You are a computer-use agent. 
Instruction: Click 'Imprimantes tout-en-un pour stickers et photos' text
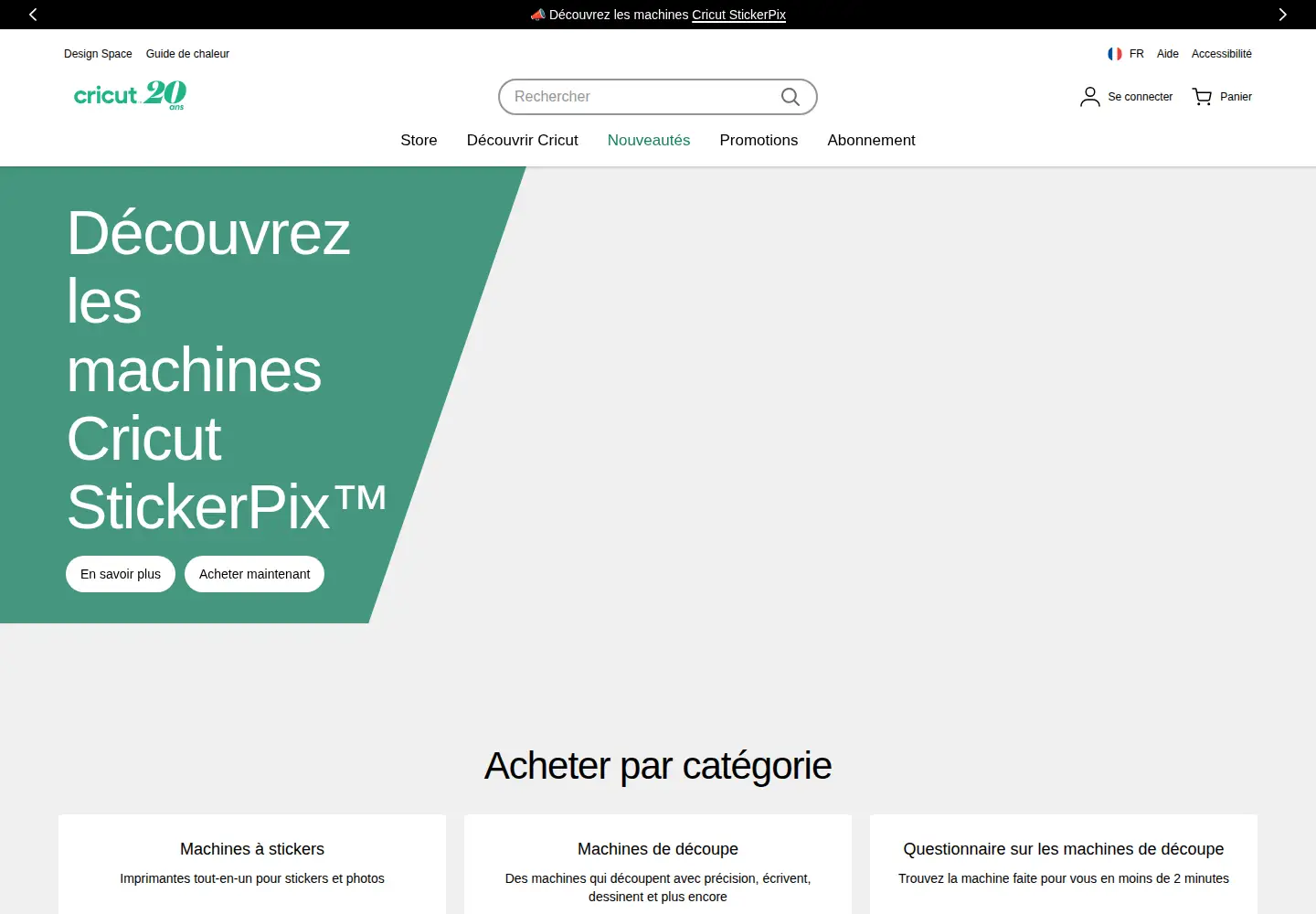pyautogui.click(x=252, y=878)
